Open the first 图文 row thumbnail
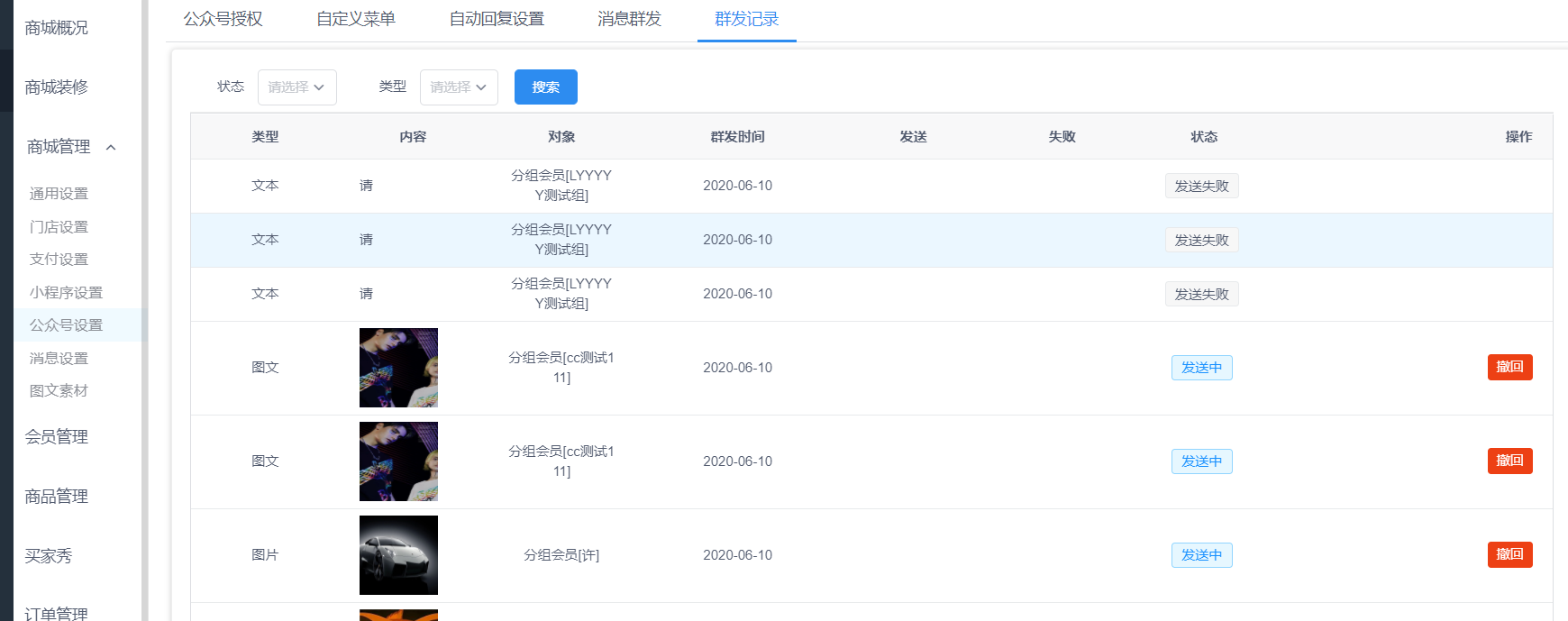Image resolution: width=1568 pixels, height=621 pixels. point(398,368)
